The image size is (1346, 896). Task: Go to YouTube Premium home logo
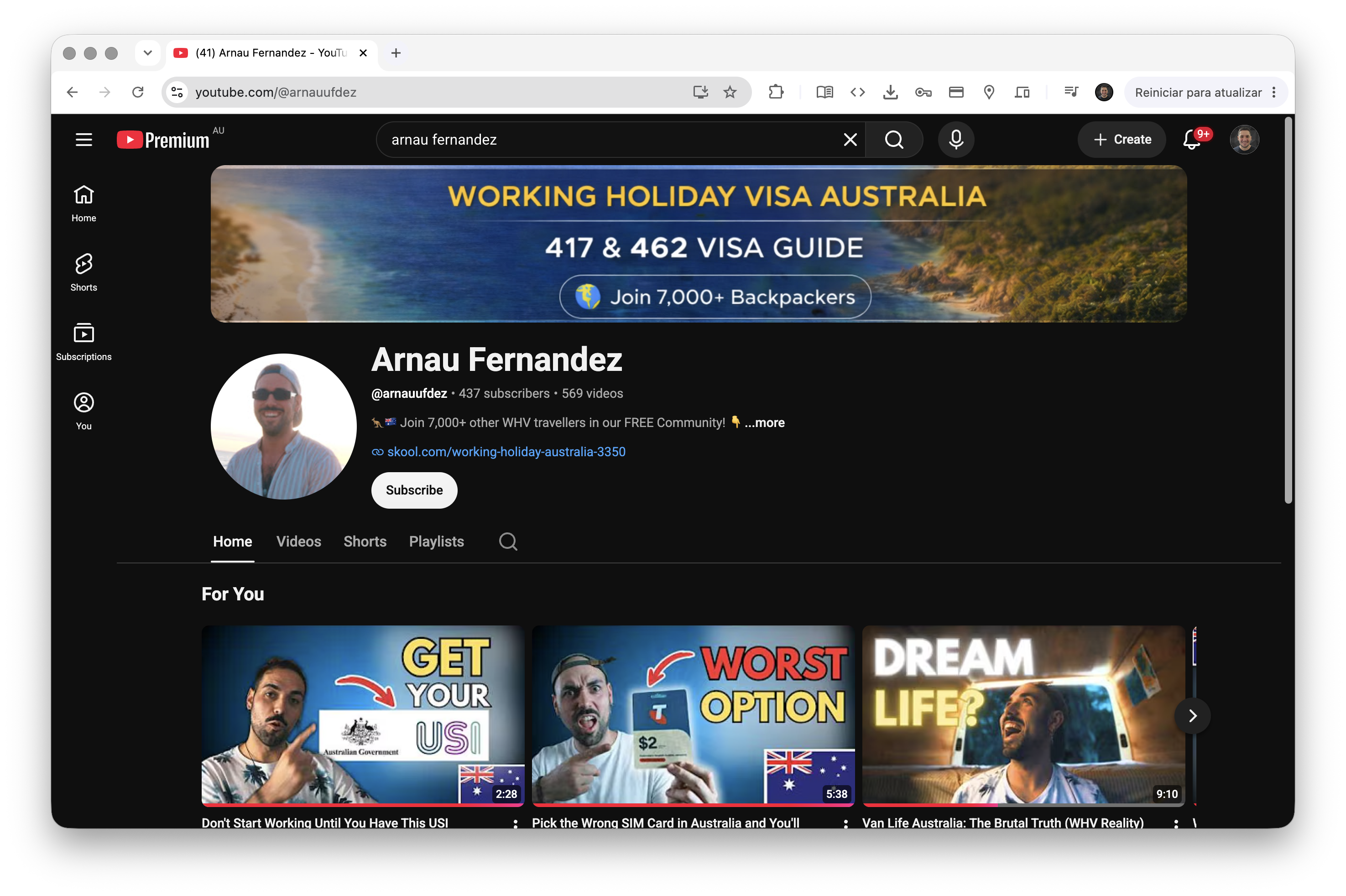coord(163,140)
